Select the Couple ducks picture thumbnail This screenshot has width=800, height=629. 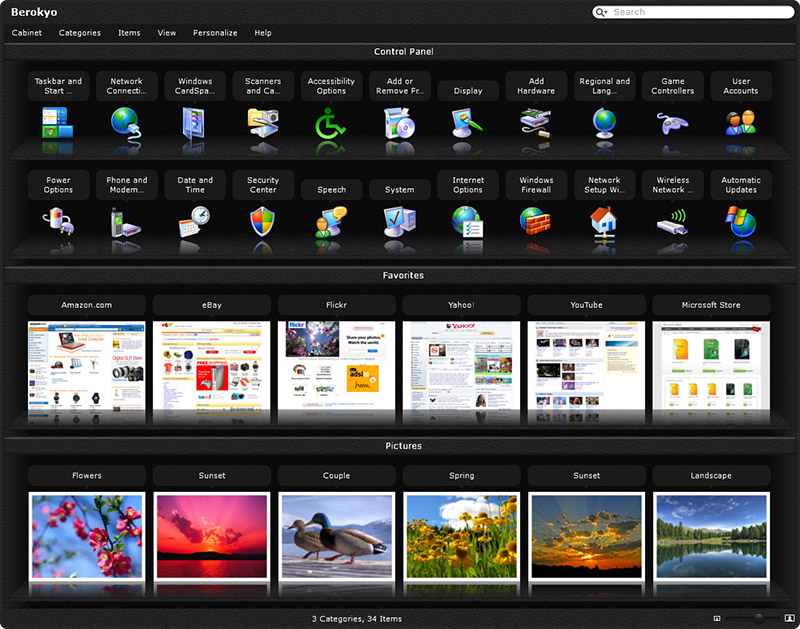click(337, 536)
